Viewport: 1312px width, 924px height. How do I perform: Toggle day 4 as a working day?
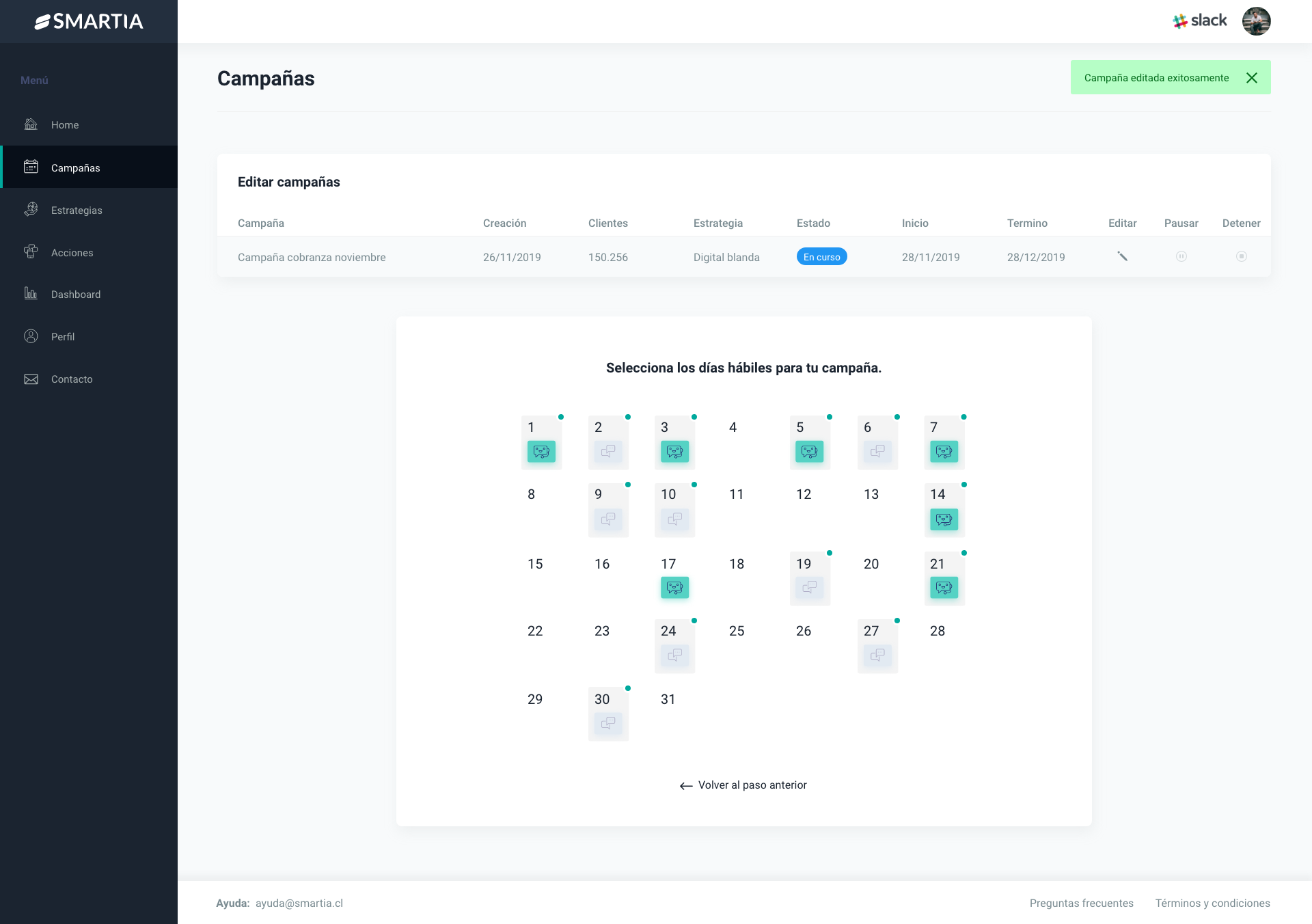click(733, 427)
